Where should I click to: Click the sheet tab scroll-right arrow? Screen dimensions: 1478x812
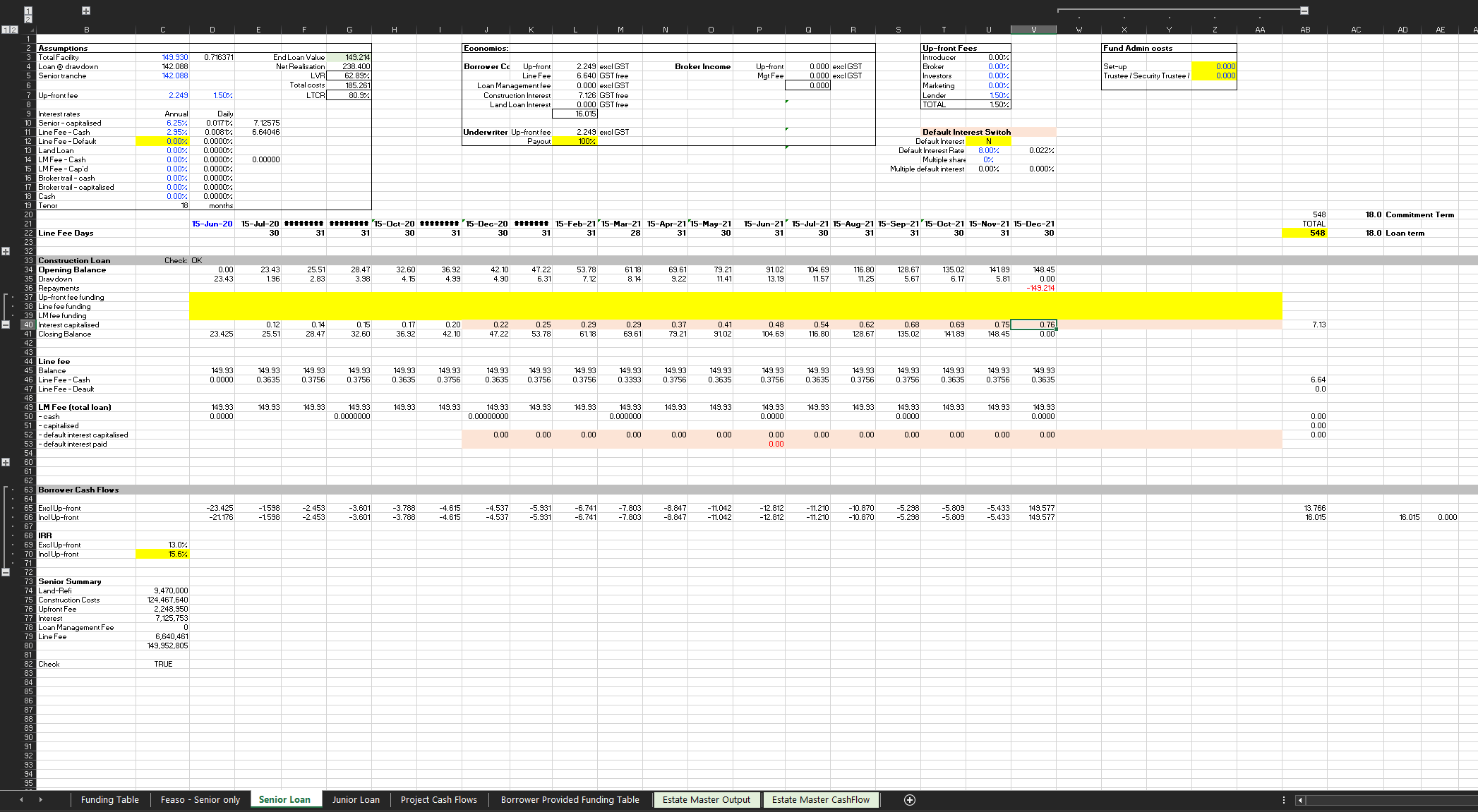tap(40, 799)
